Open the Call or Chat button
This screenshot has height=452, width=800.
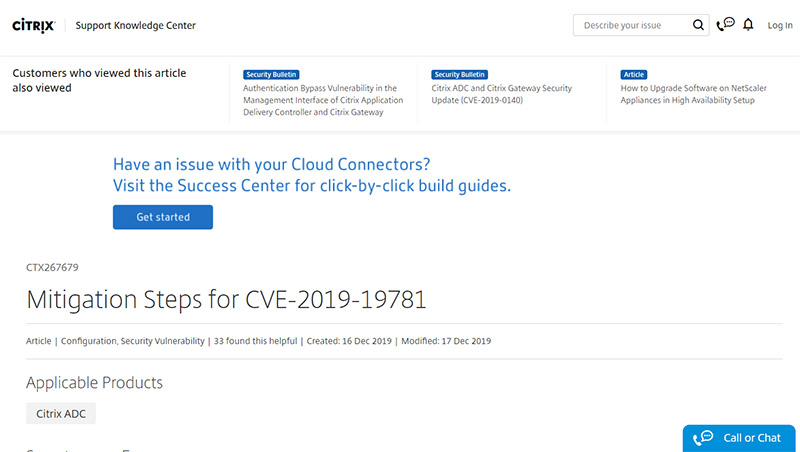click(x=739, y=438)
